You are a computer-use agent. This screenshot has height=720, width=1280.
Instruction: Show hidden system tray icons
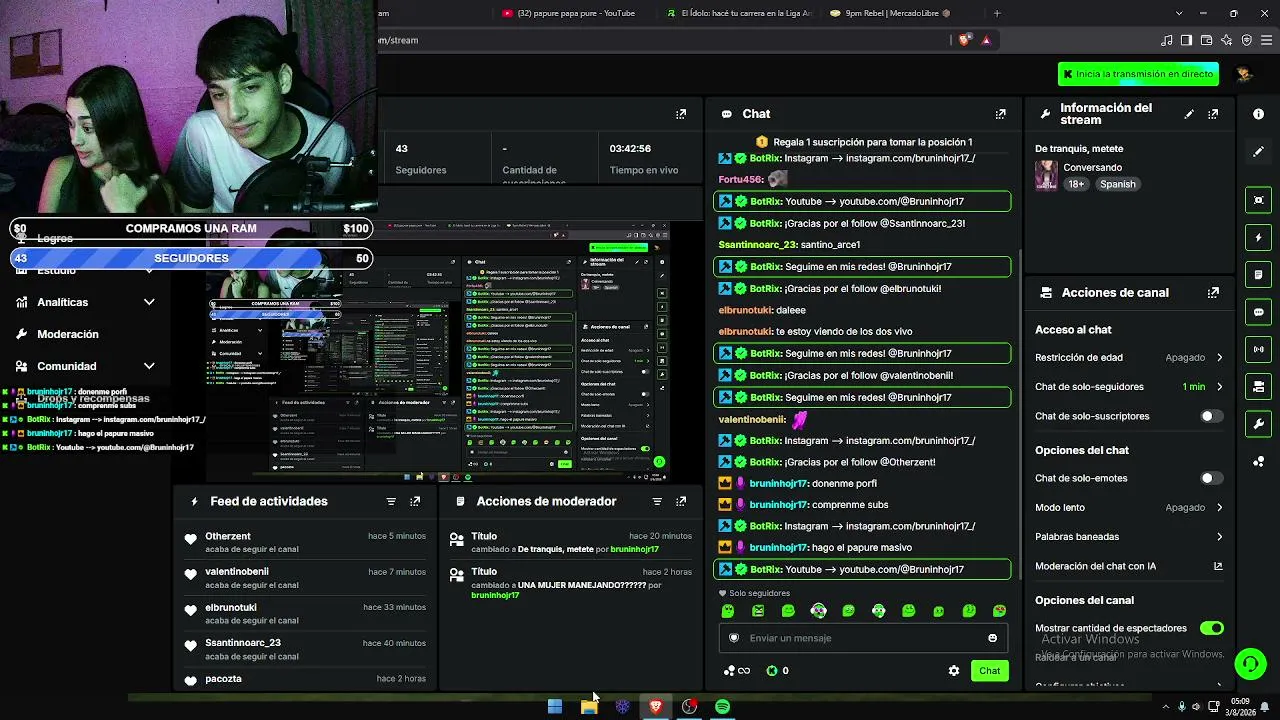tap(1165, 707)
